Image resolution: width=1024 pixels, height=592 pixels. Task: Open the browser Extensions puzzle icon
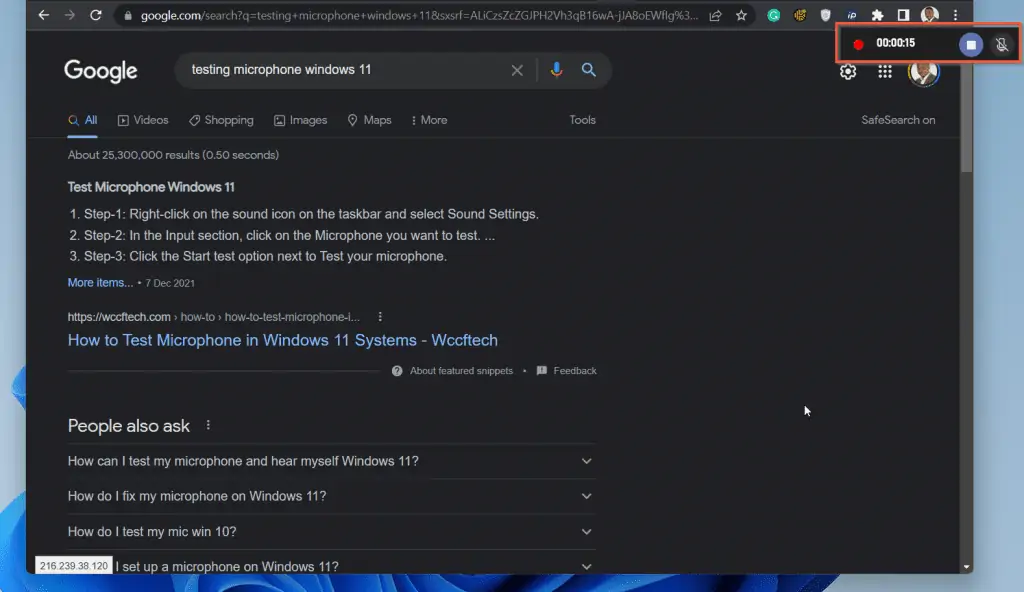click(878, 15)
